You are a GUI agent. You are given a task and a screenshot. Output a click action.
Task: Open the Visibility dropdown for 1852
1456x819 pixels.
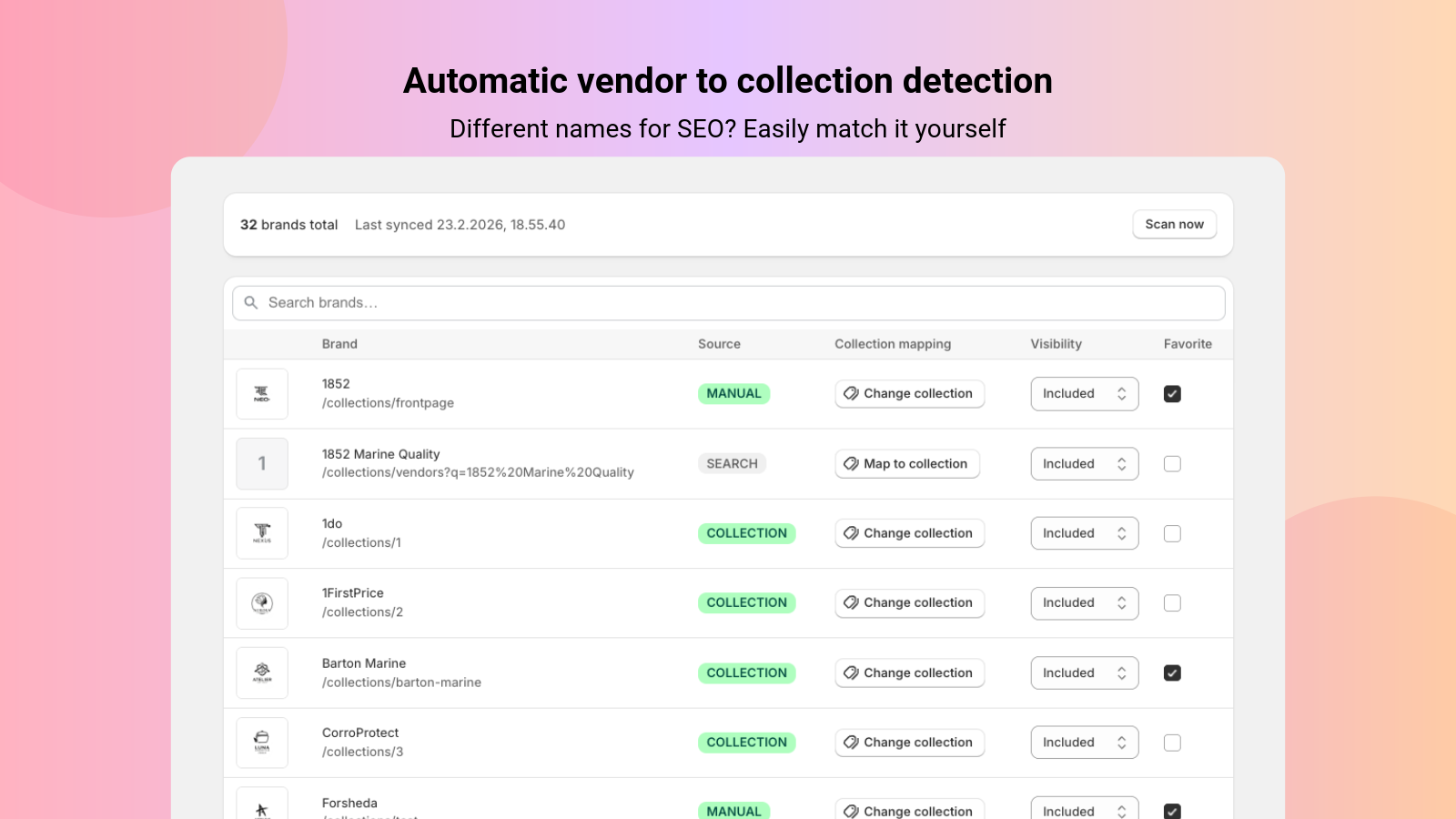pos(1085,394)
